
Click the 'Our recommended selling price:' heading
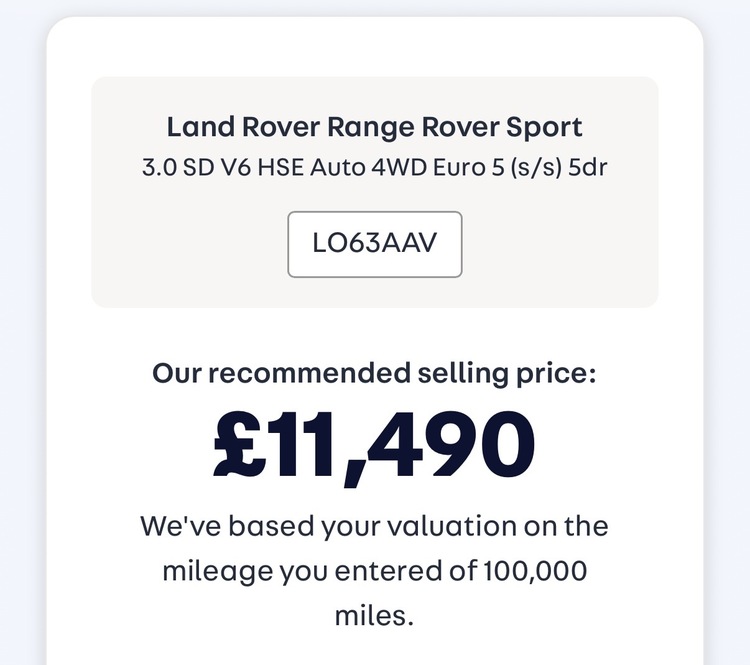[374, 374]
